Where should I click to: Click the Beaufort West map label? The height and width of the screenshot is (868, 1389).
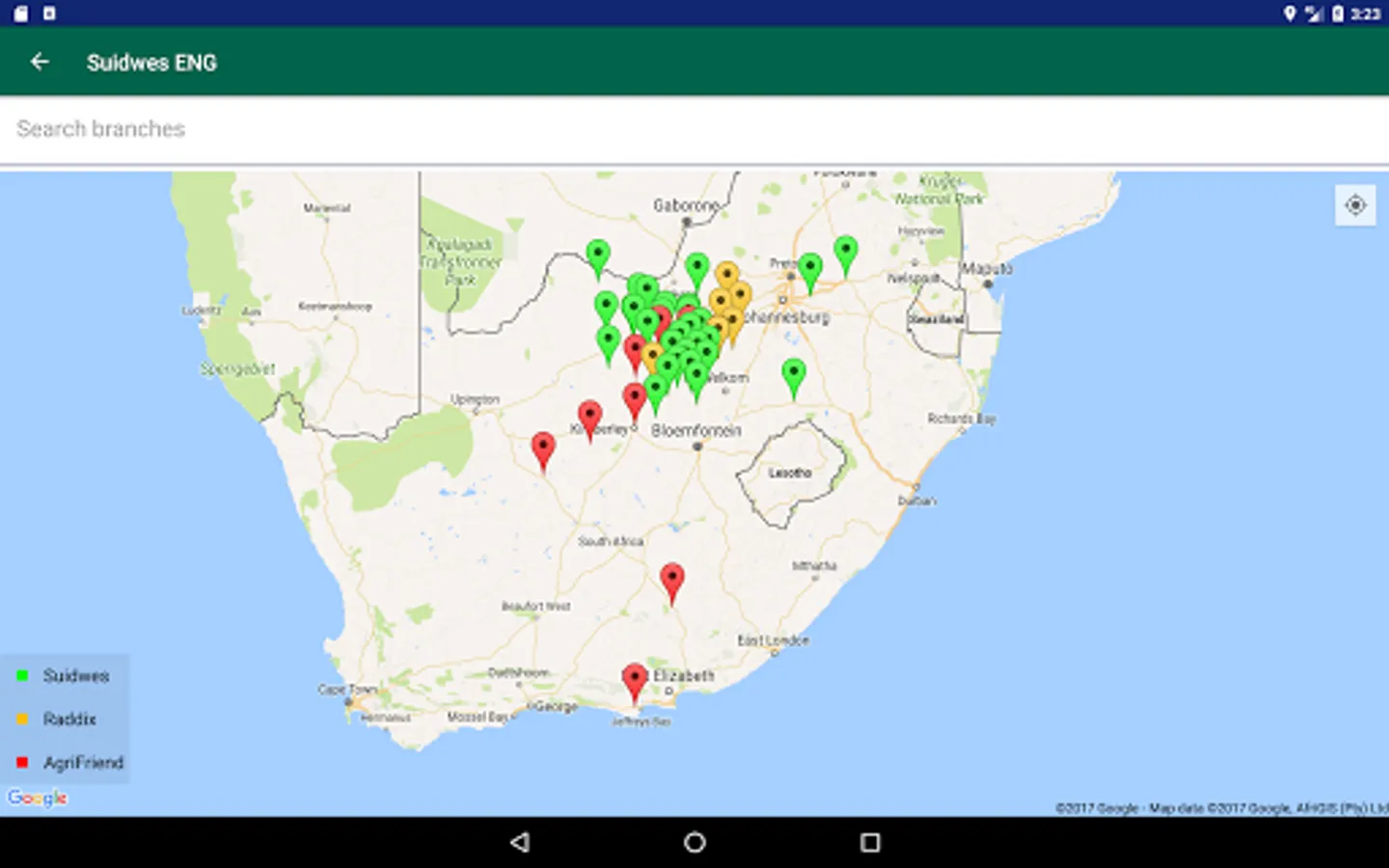click(536, 606)
